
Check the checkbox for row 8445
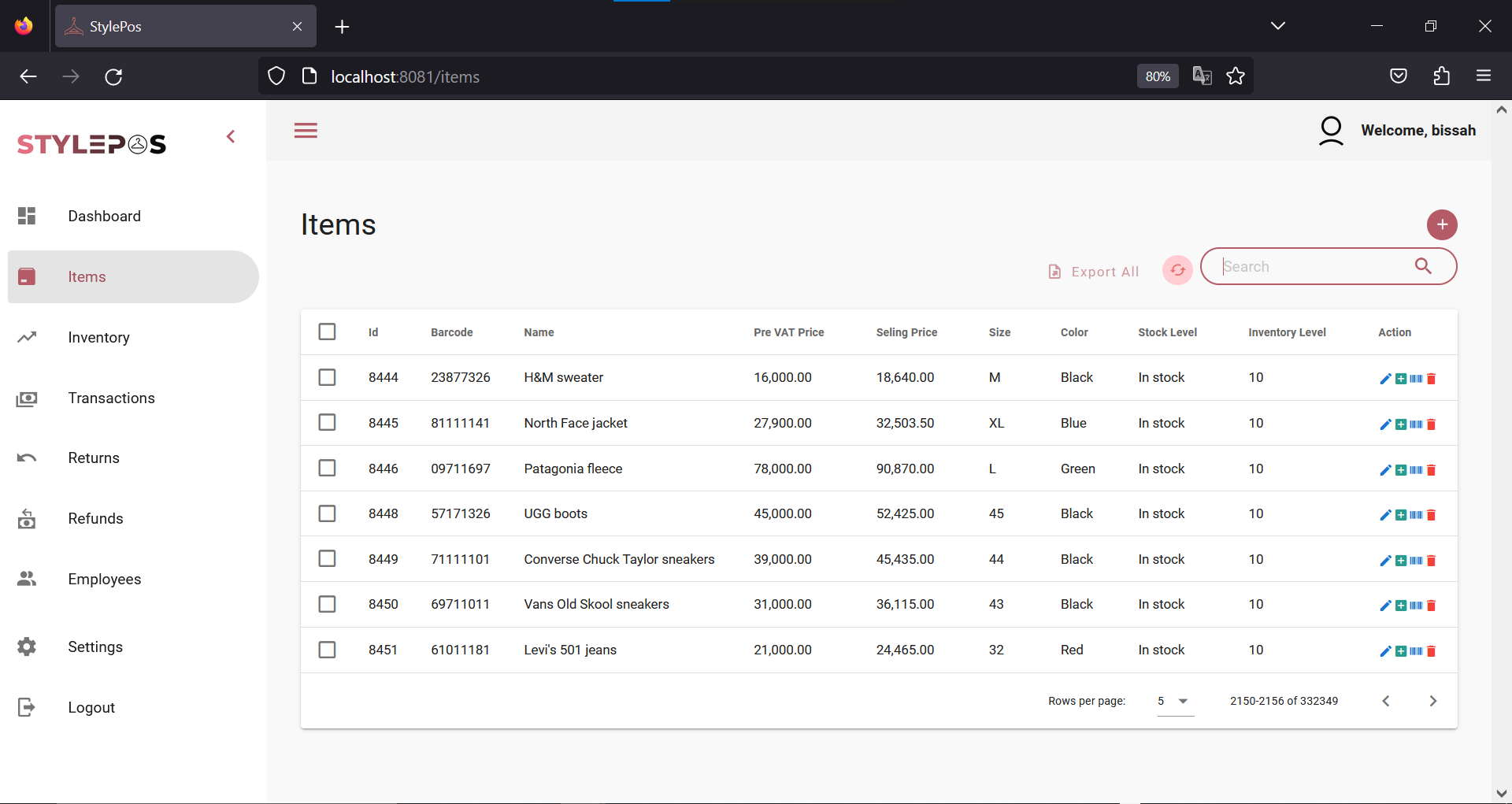328,422
